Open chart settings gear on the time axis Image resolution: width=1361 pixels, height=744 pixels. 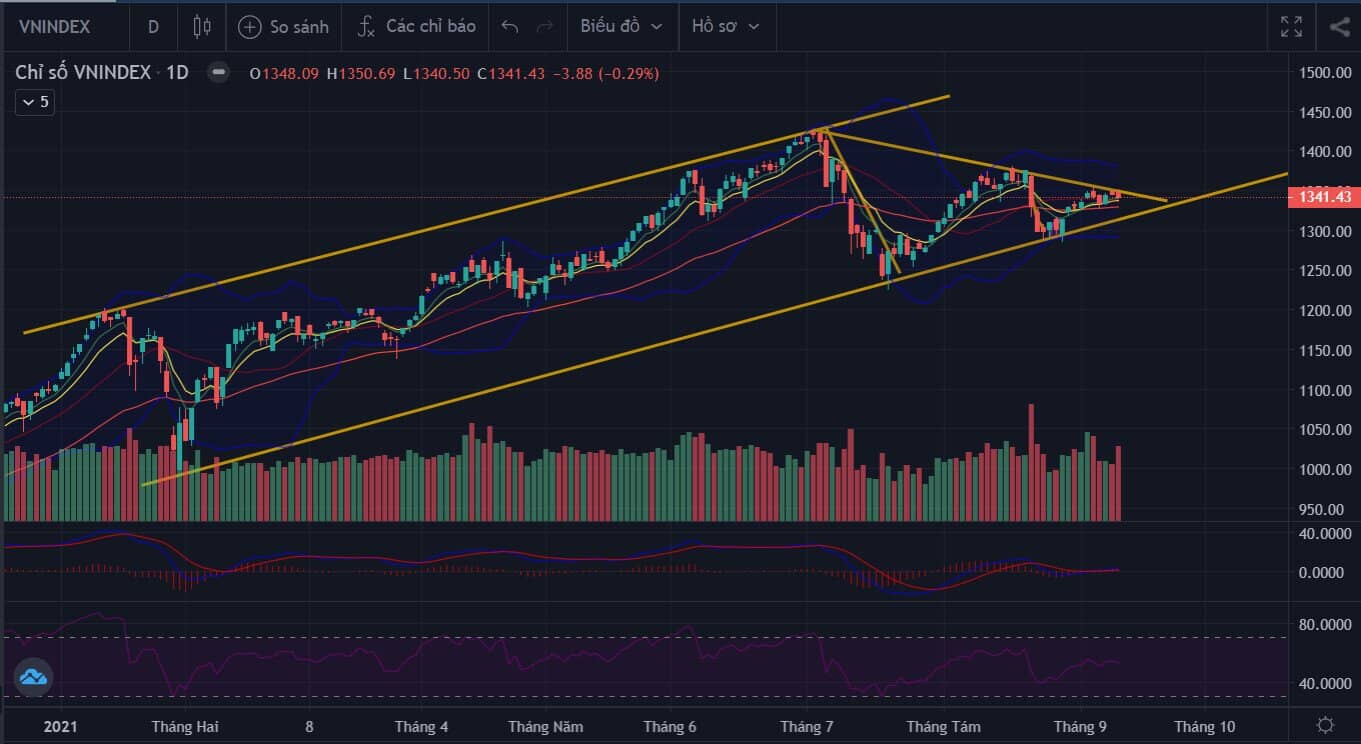tap(1325, 726)
